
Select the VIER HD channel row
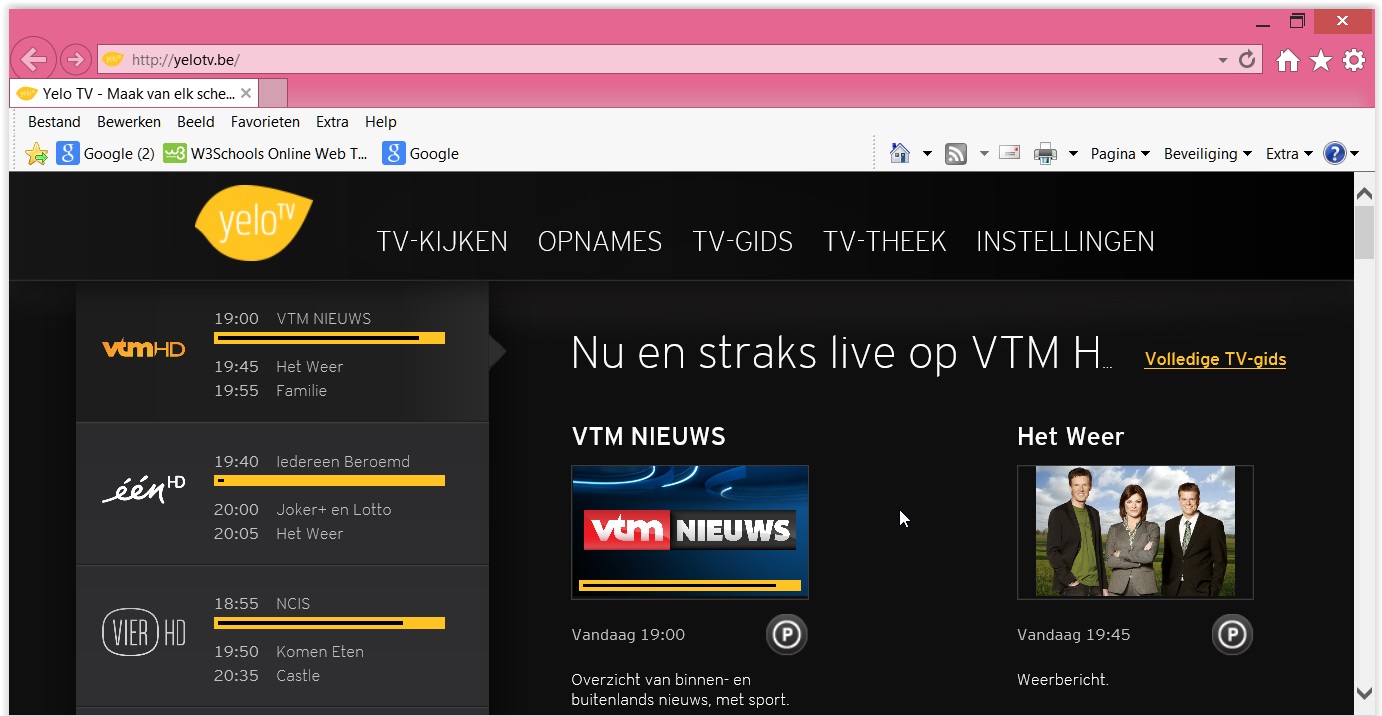282,636
